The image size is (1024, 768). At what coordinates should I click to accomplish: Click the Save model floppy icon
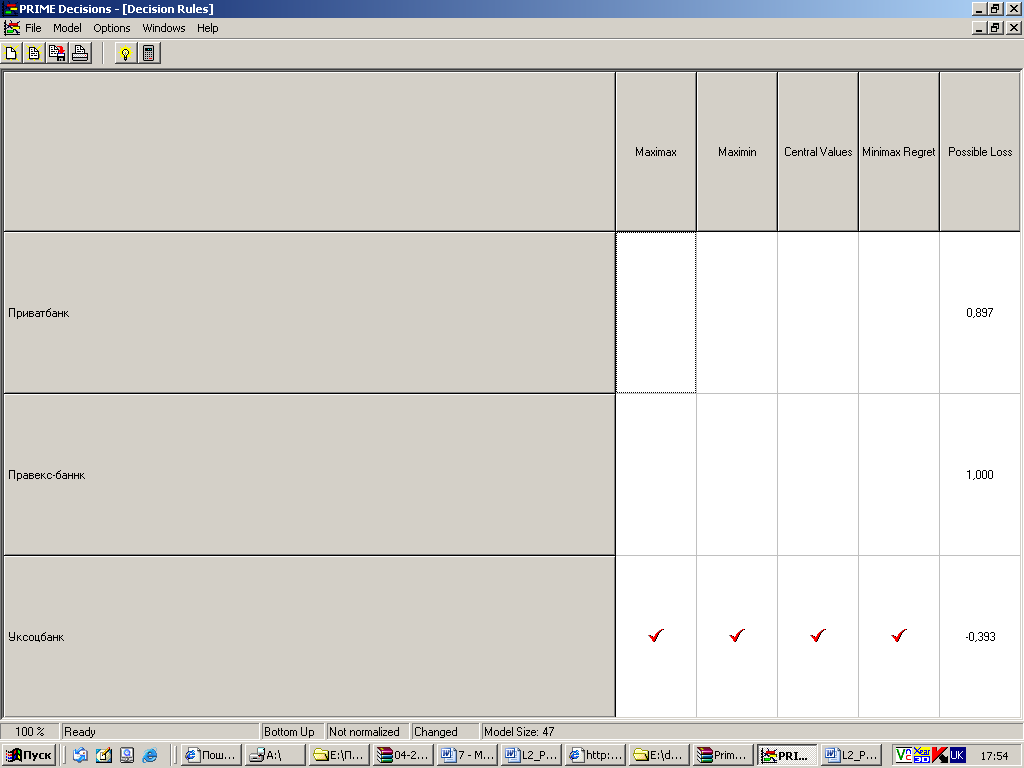57,53
